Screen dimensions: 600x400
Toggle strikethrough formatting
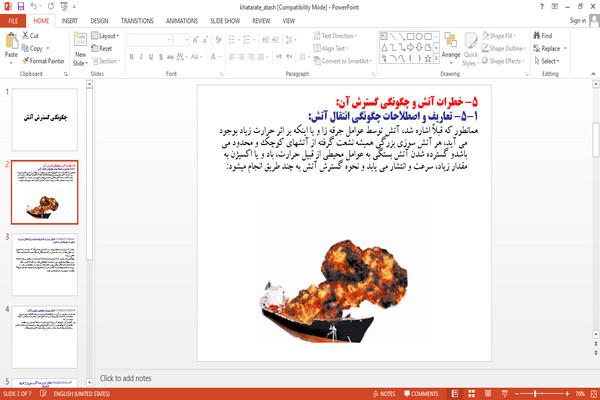[170, 57]
